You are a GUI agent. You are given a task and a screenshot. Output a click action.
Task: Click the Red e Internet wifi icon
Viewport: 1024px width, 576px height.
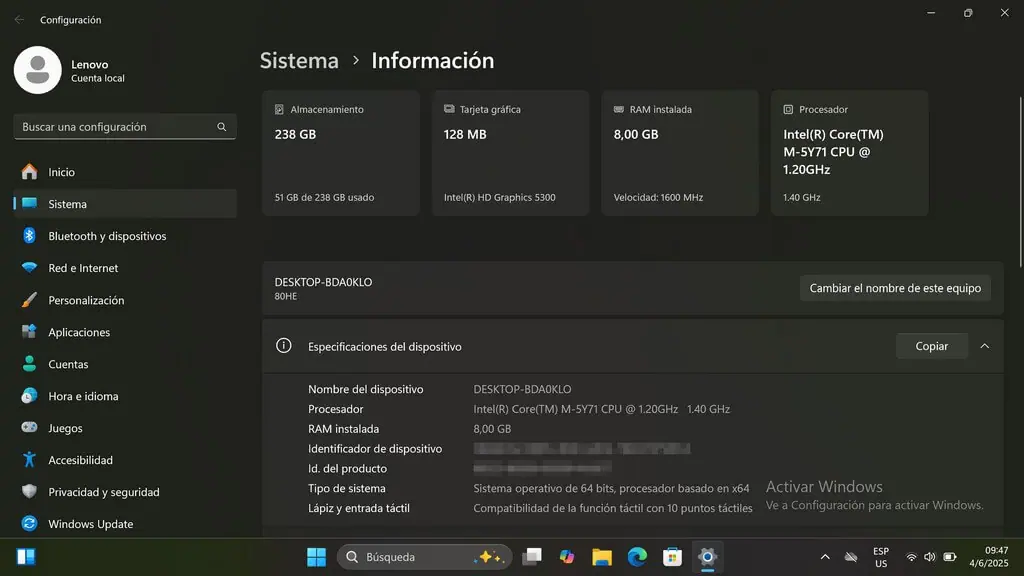pyautogui.click(x=29, y=267)
